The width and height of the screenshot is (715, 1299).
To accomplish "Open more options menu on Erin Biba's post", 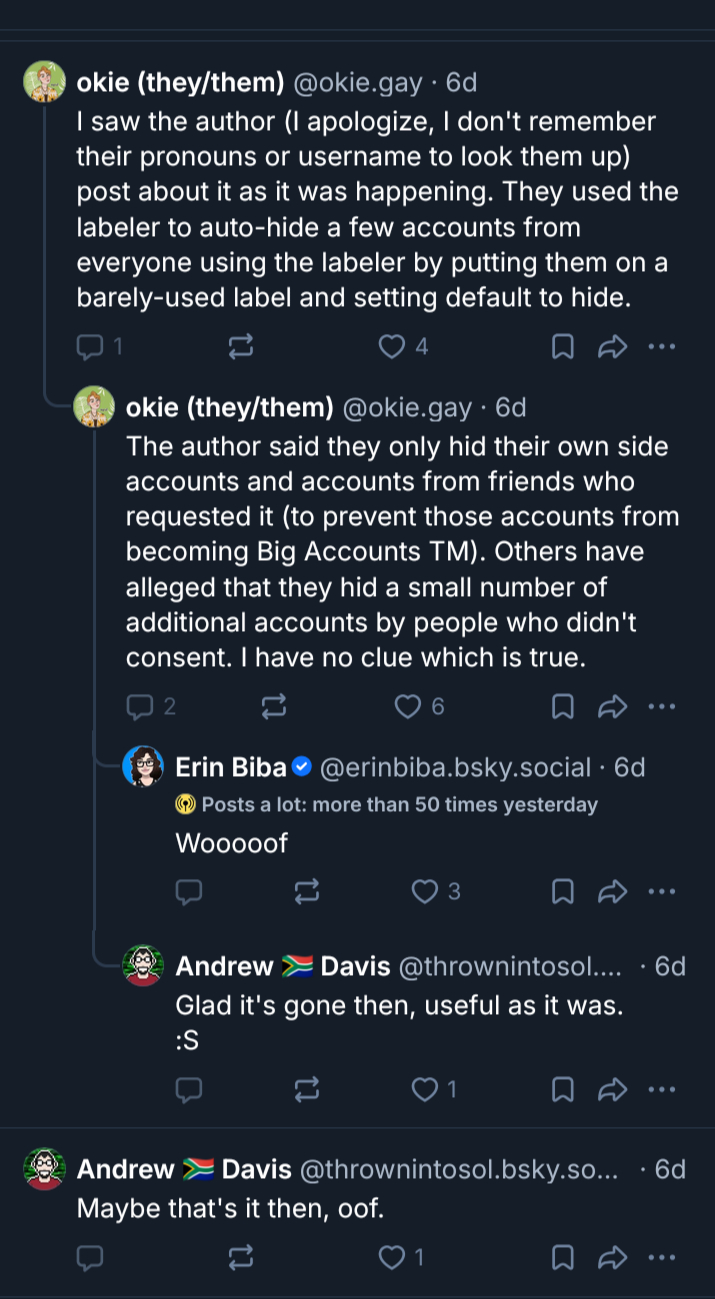I will pyautogui.click(x=661, y=891).
